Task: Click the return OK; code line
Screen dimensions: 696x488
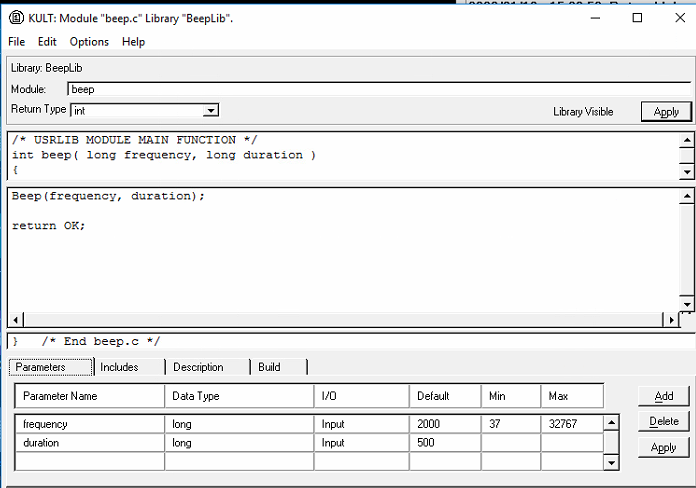Action: (48, 226)
